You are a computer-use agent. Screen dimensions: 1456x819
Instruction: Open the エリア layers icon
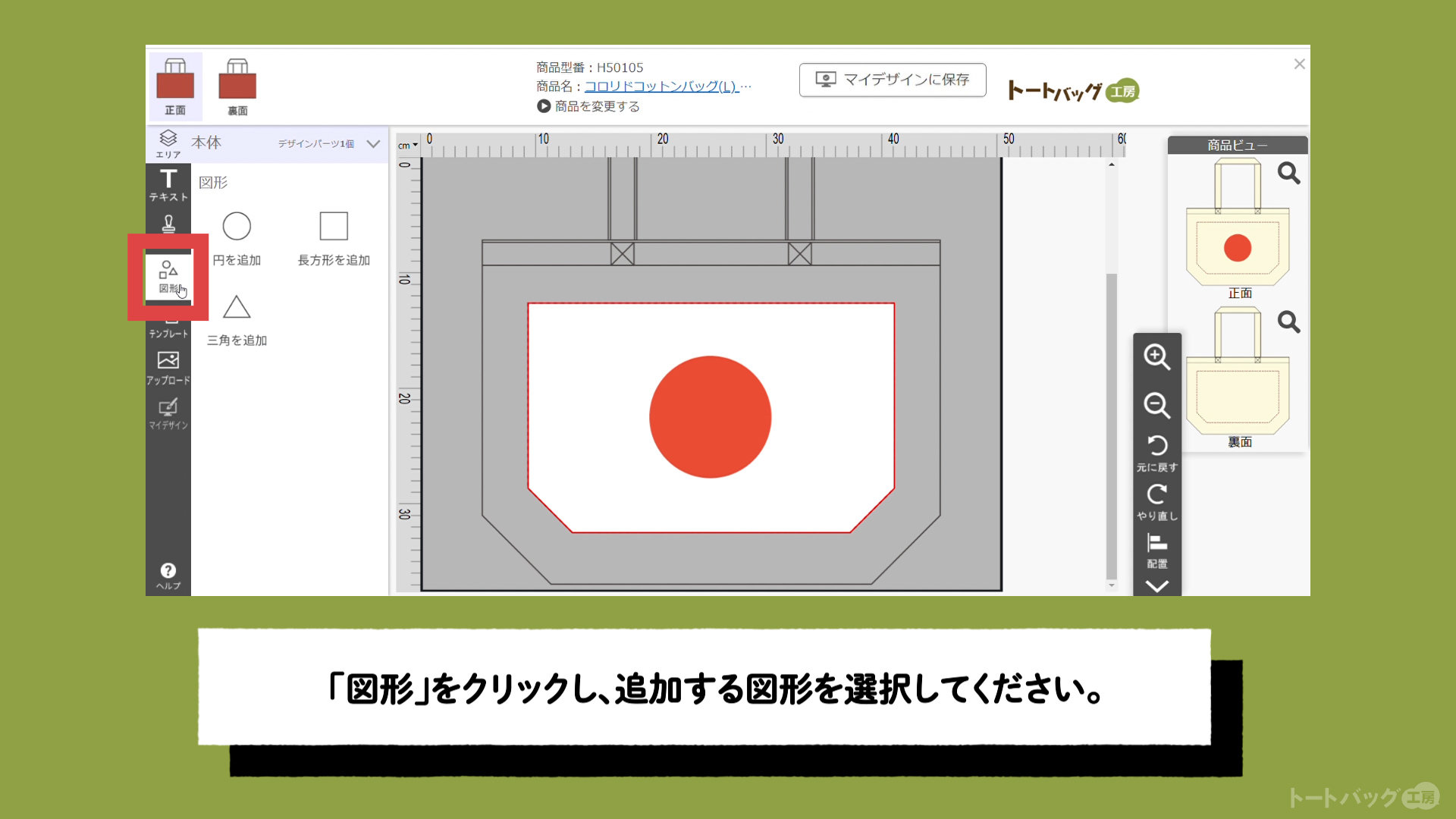pyautogui.click(x=168, y=143)
